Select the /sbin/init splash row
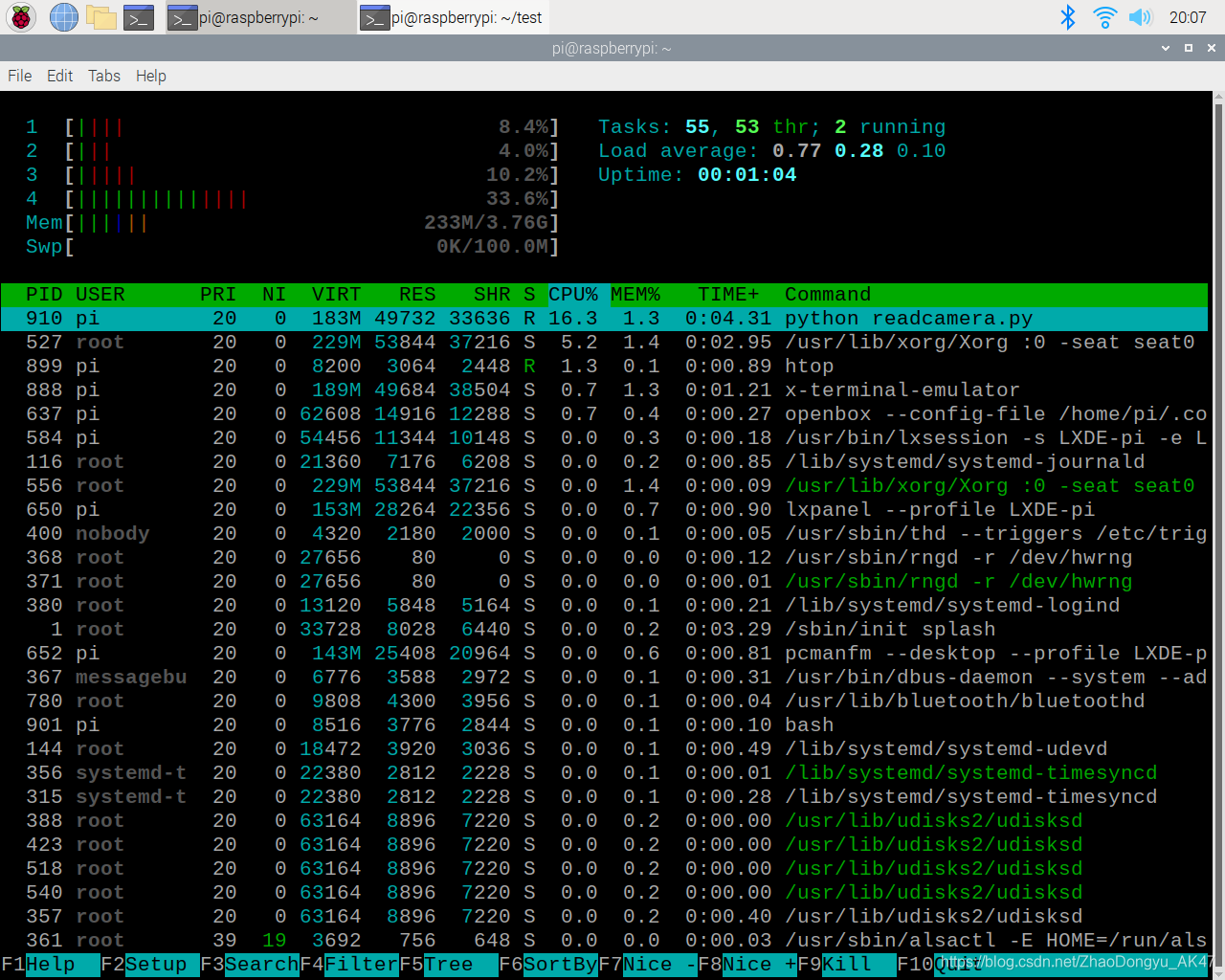1225x980 pixels. pos(604,630)
